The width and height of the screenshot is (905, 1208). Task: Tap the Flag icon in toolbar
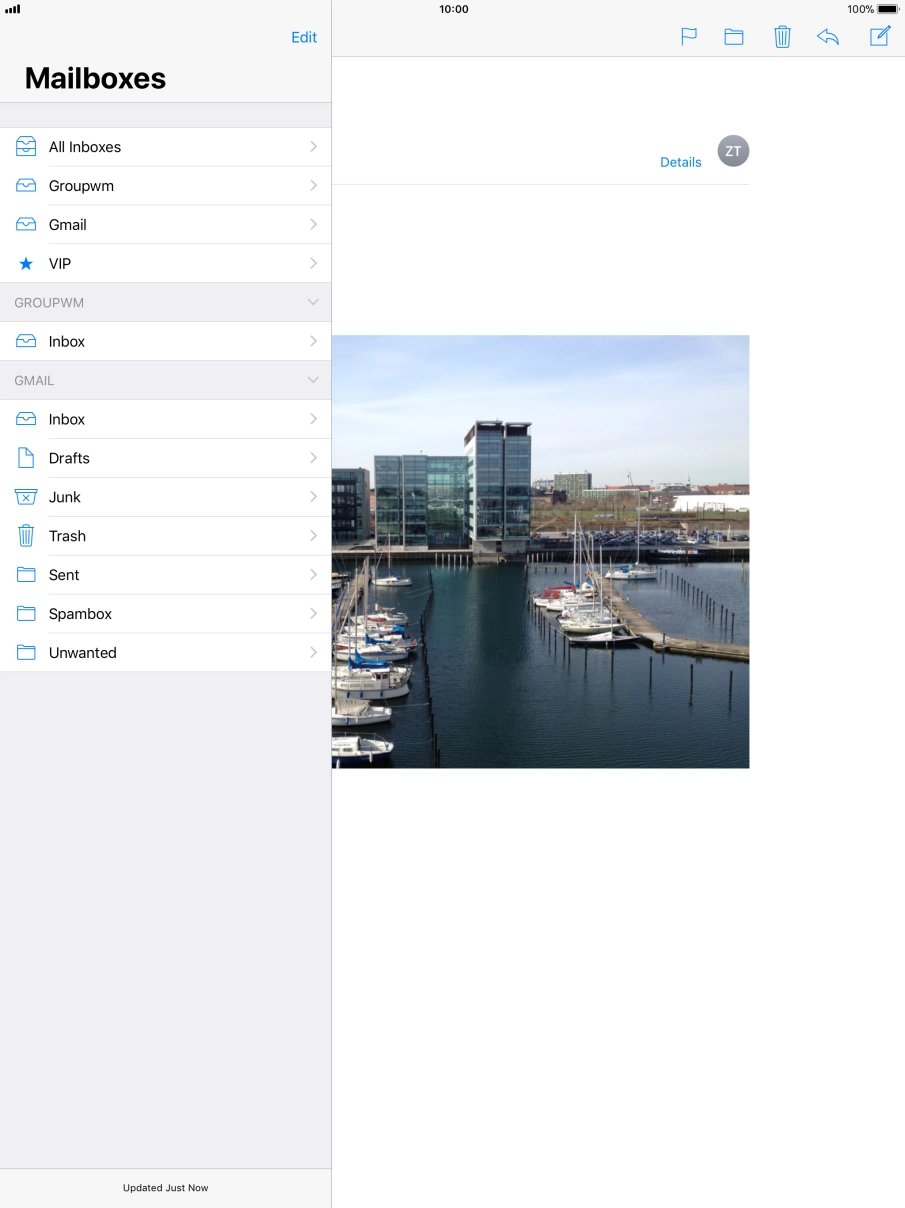(689, 37)
